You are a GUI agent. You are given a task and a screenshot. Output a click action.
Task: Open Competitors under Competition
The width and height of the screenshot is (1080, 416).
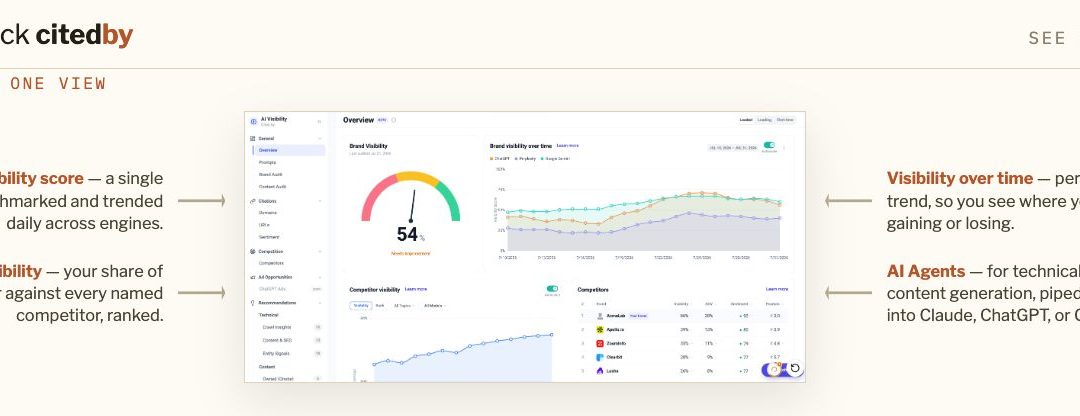pyautogui.click(x=271, y=263)
